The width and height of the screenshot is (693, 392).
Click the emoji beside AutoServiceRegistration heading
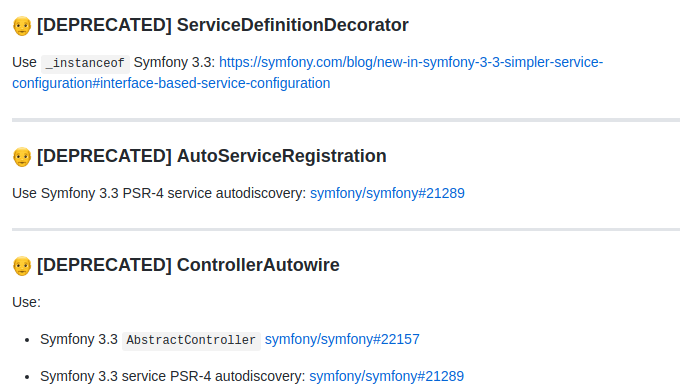22,157
